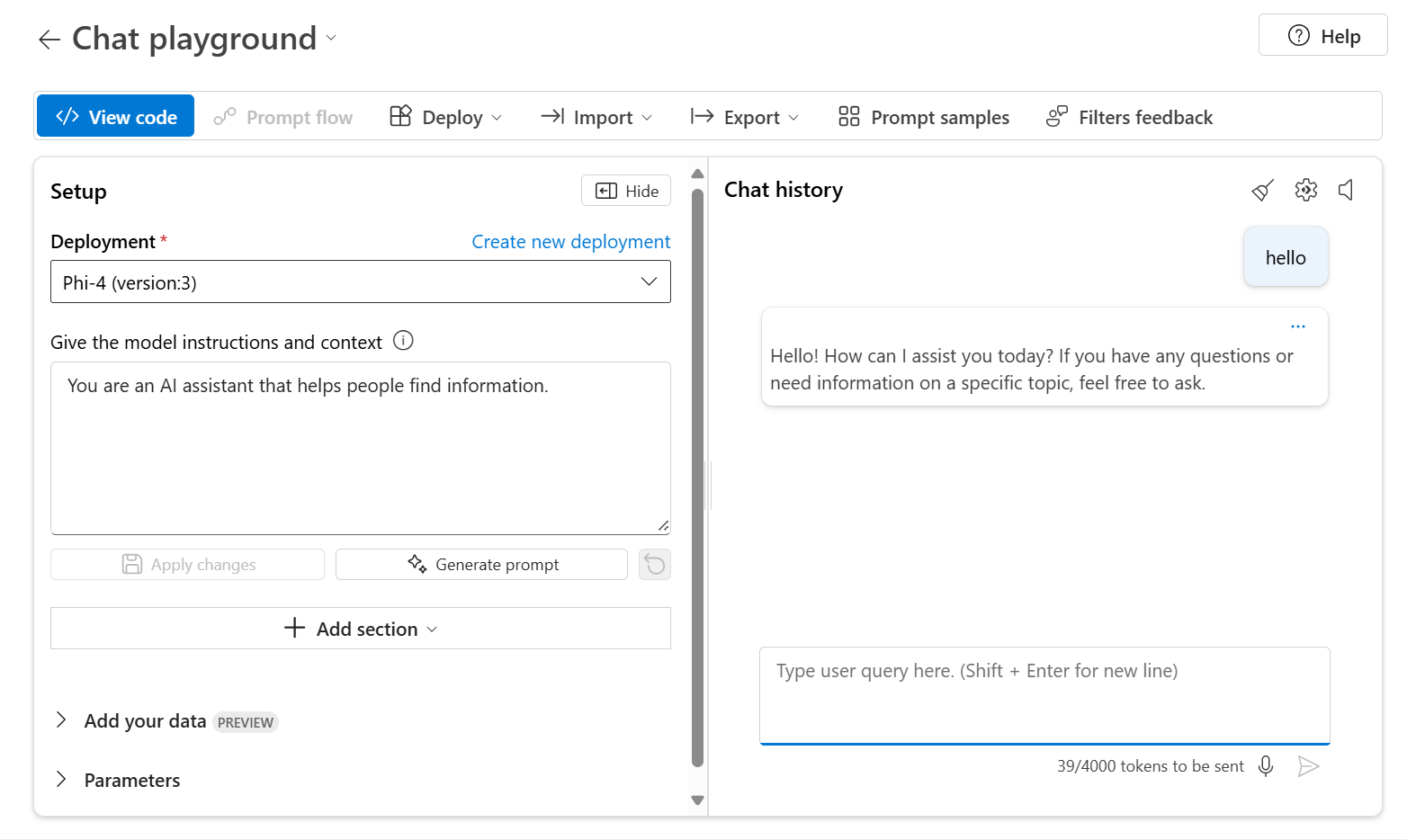Open the Deploy menu
This screenshot has width=1407, height=840.
click(445, 117)
